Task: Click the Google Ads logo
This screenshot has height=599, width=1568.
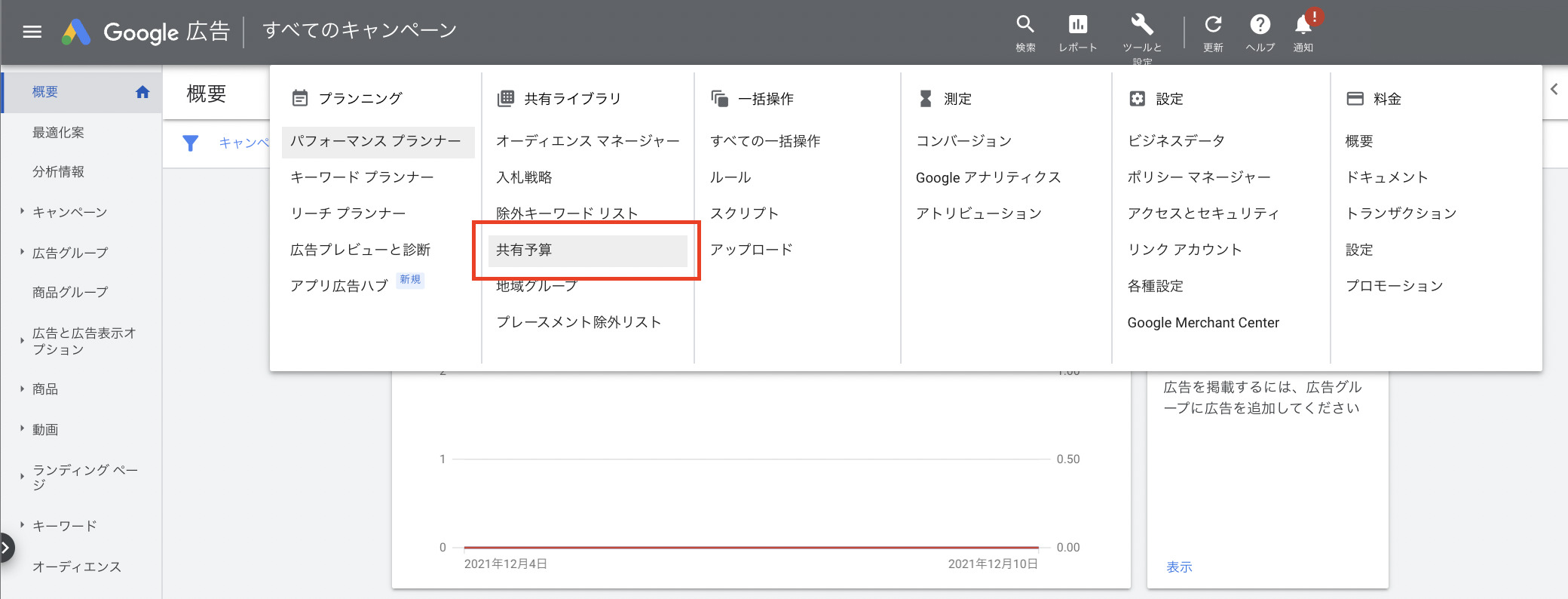Action: (x=76, y=32)
